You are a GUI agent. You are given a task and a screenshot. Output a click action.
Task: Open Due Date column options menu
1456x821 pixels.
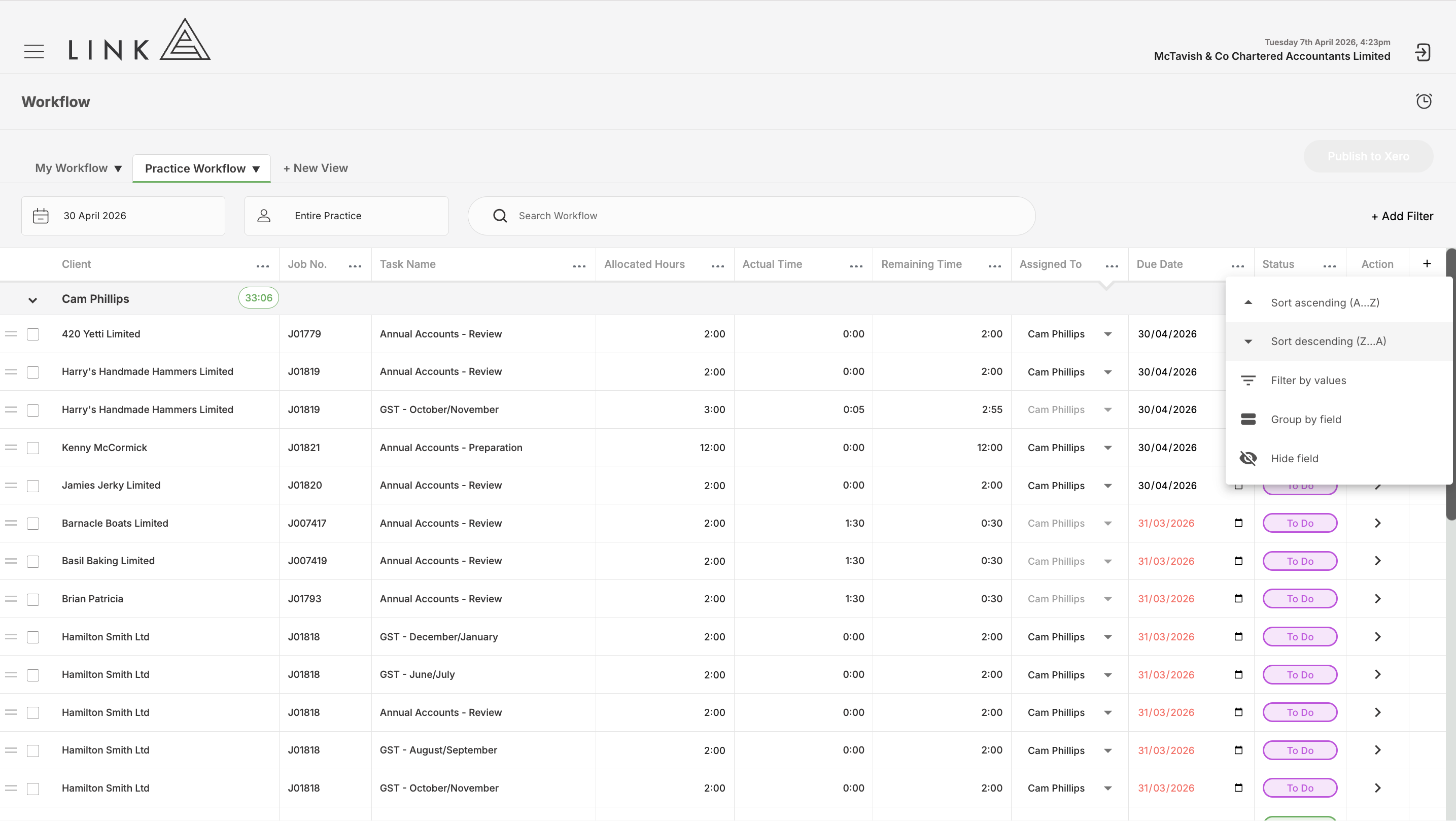pyautogui.click(x=1238, y=266)
